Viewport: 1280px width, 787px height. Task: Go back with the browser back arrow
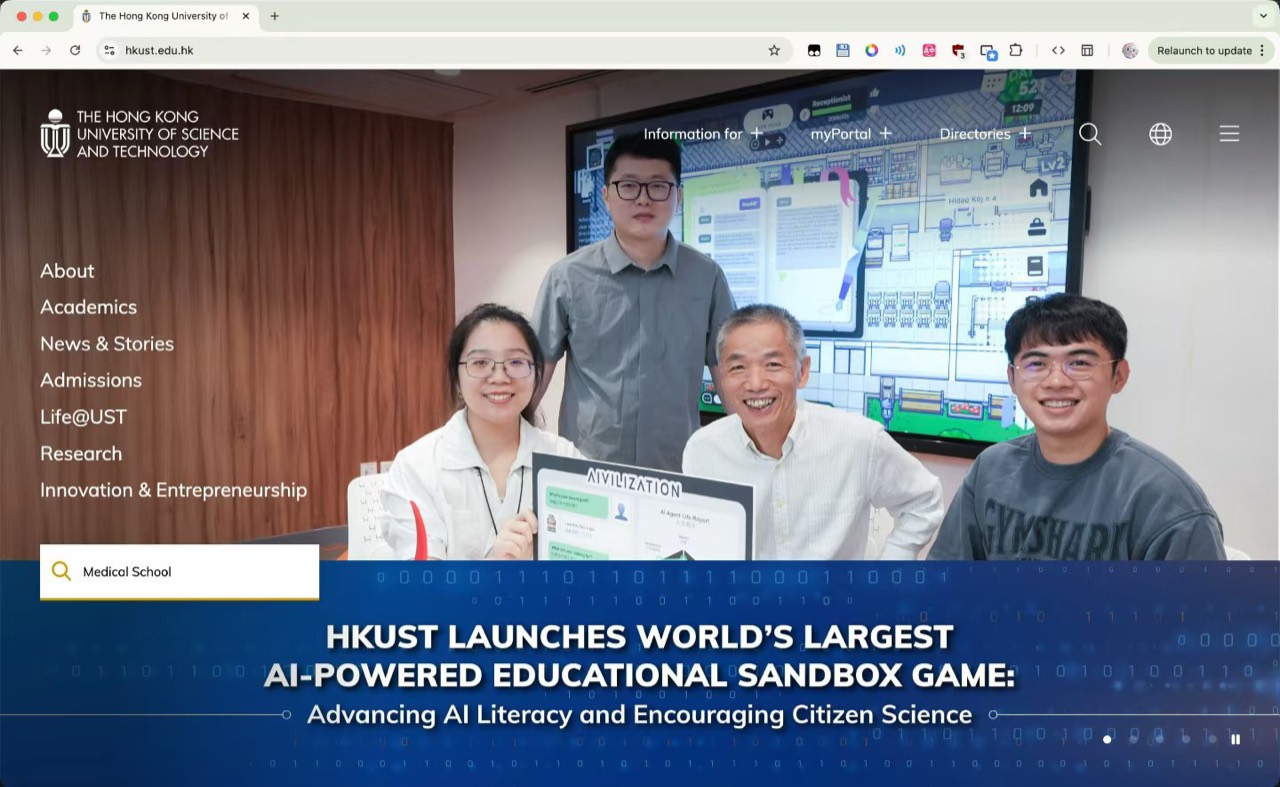(x=17, y=50)
